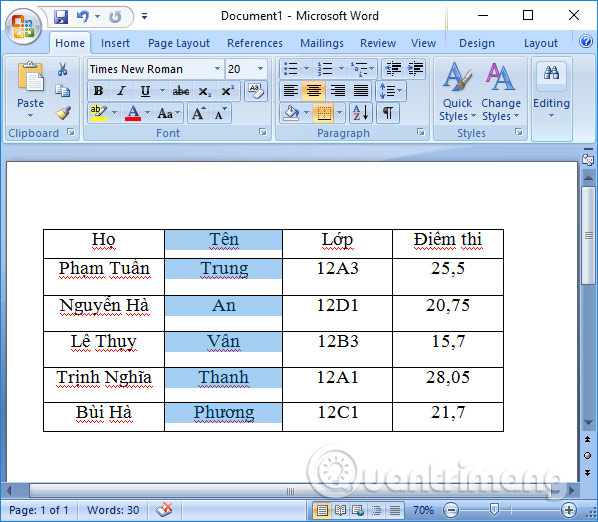Image resolution: width=598 pixels, height=522 pixels.
Task: Click the Increase Indent icon
Action: click(415, 69)
